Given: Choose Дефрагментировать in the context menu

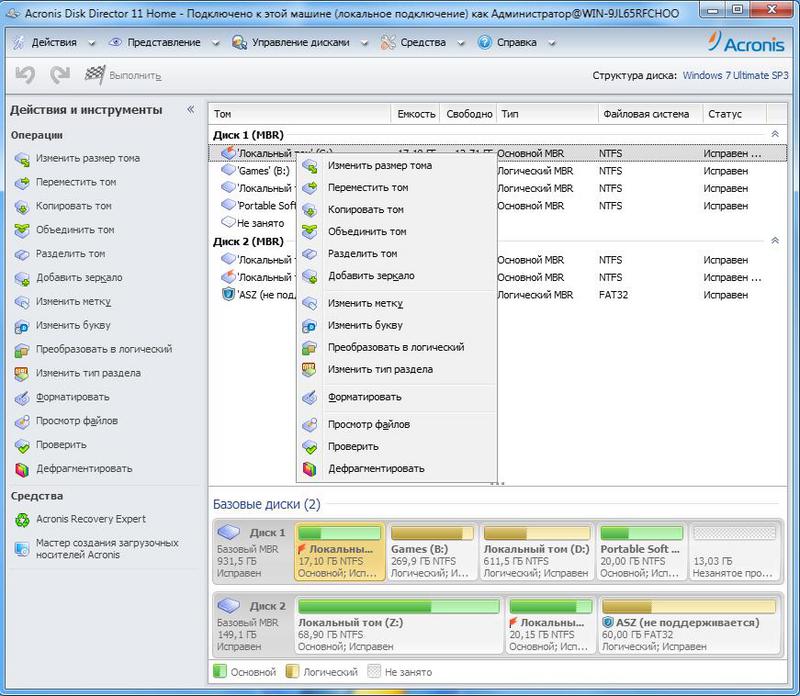Looking at the screenshot, I should (396, 468).
